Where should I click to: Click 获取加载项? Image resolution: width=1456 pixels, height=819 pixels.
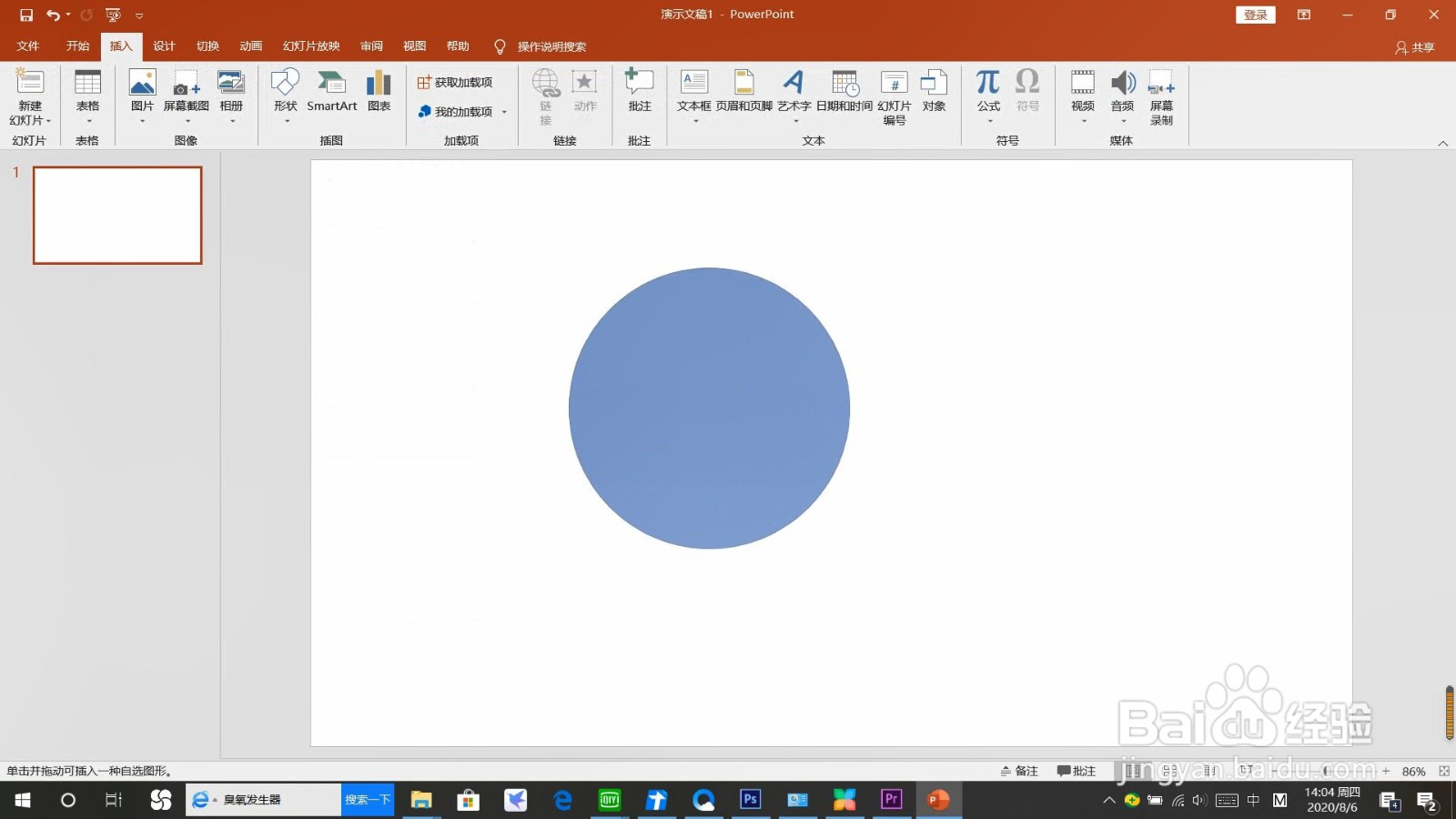(455, 83)
